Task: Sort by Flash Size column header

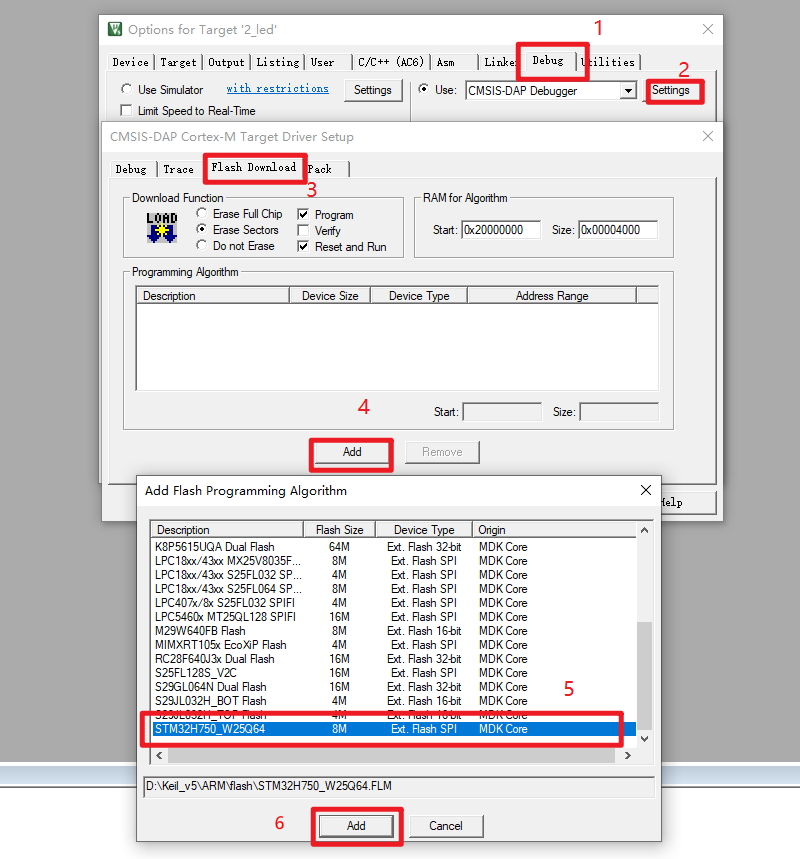Action: (340, 530)
